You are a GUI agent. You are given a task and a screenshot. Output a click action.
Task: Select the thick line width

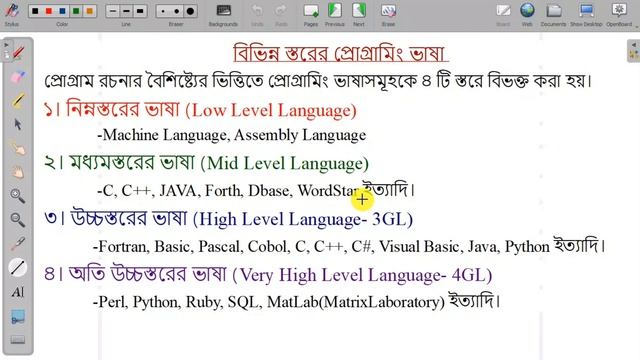[140, 11]
